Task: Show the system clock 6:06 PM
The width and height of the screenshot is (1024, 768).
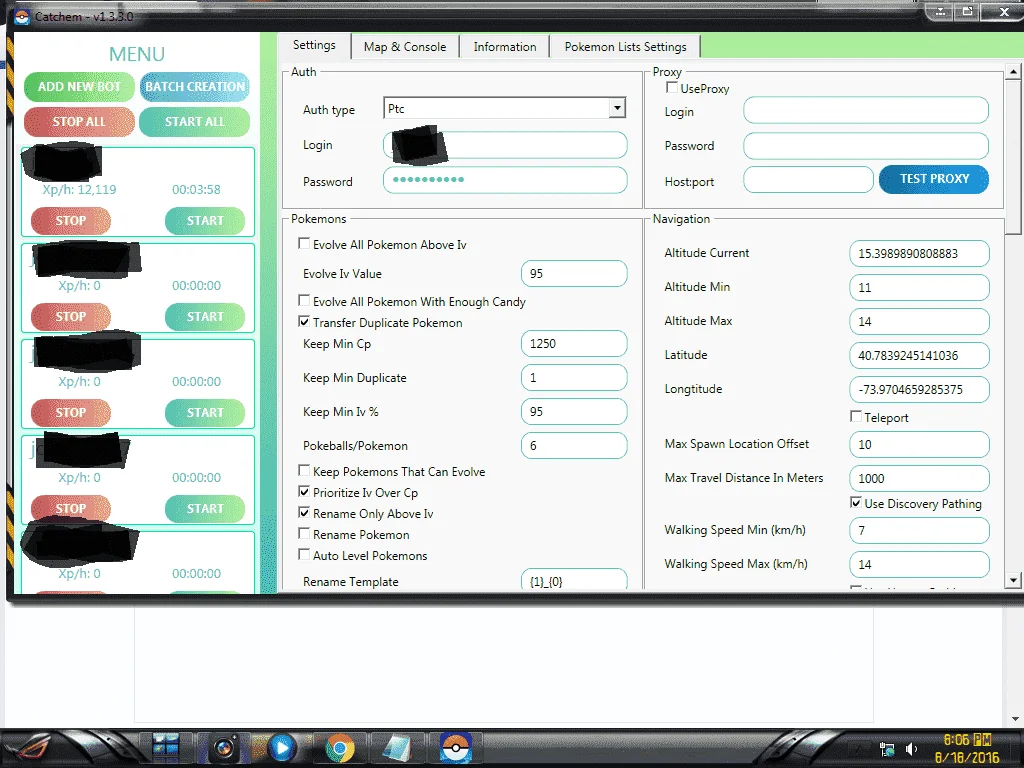Action: pos(968,740)
